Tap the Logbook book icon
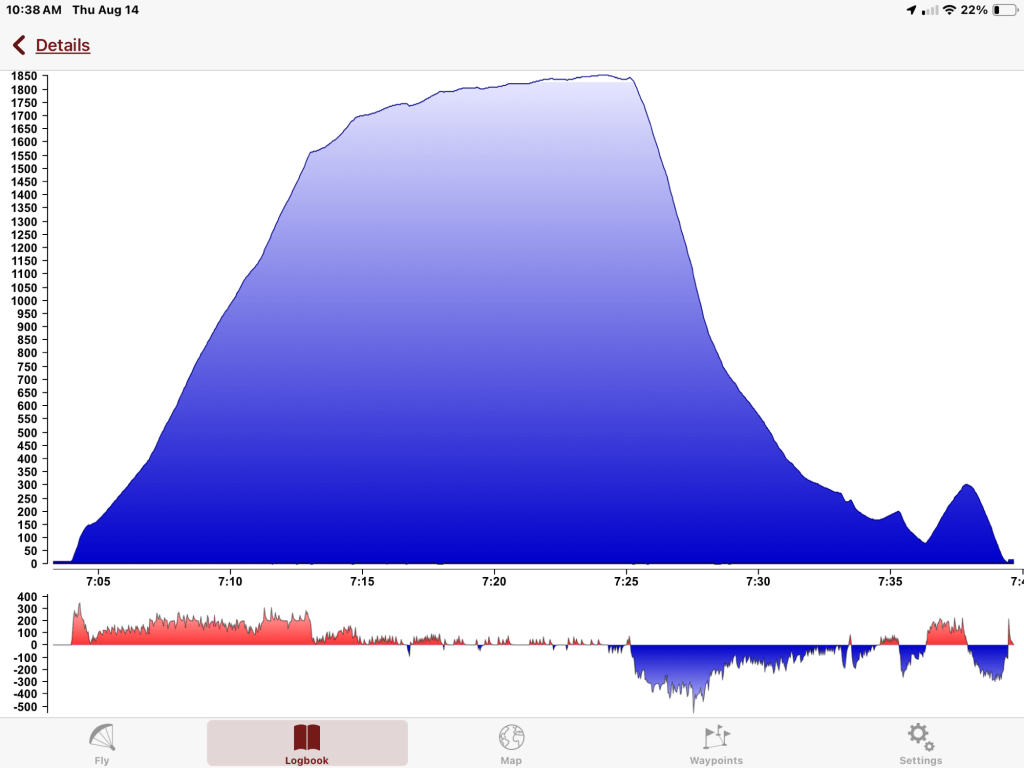Image resolution: width=1024 pixels, height=768 pixels. 307,737
